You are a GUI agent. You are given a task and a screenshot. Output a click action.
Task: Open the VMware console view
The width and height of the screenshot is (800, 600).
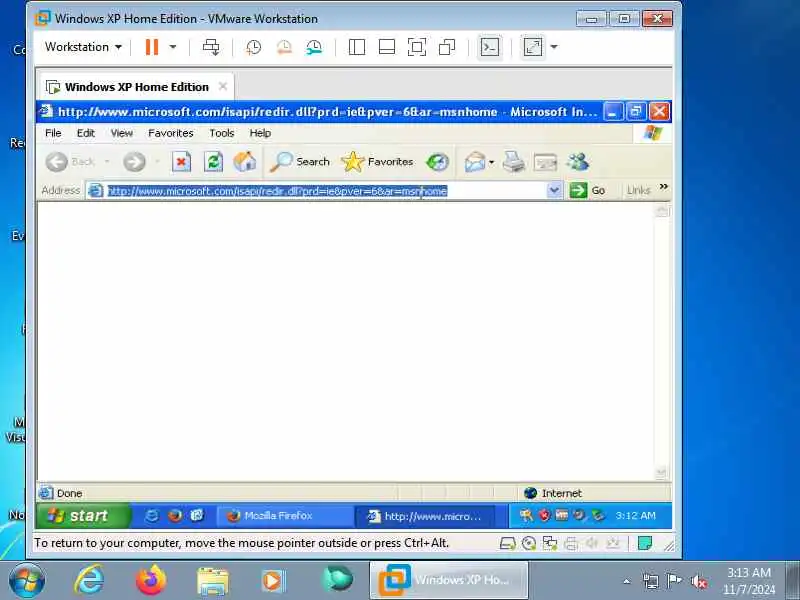click(x=490, y=47)
